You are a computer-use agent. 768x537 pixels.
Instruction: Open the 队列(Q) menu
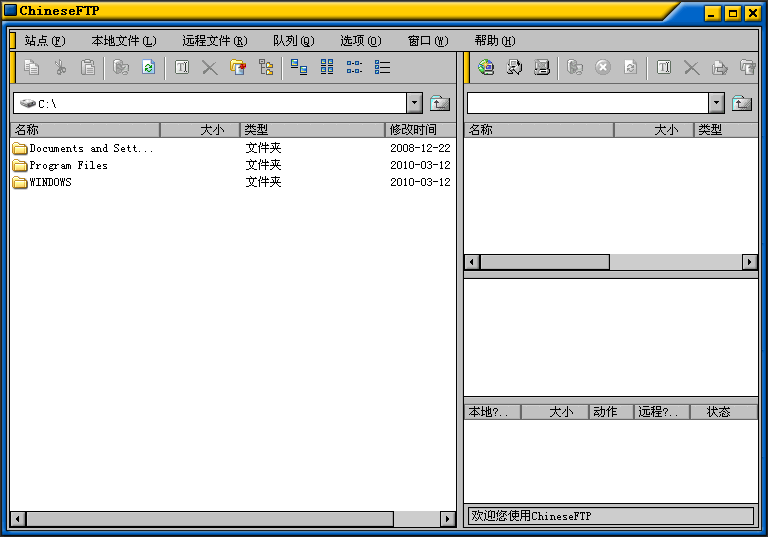294,41
